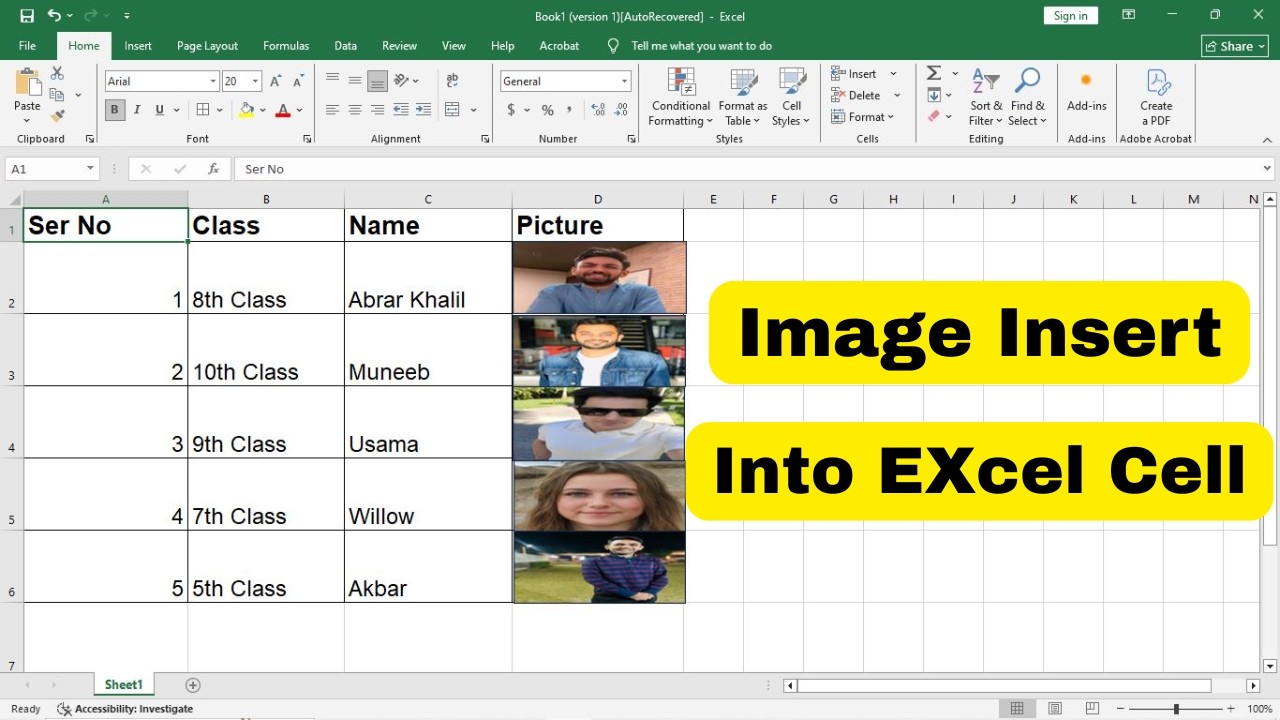Toggle Bottom Align
This screenshot has height=720, width=1280.
[x=377, y=81]
